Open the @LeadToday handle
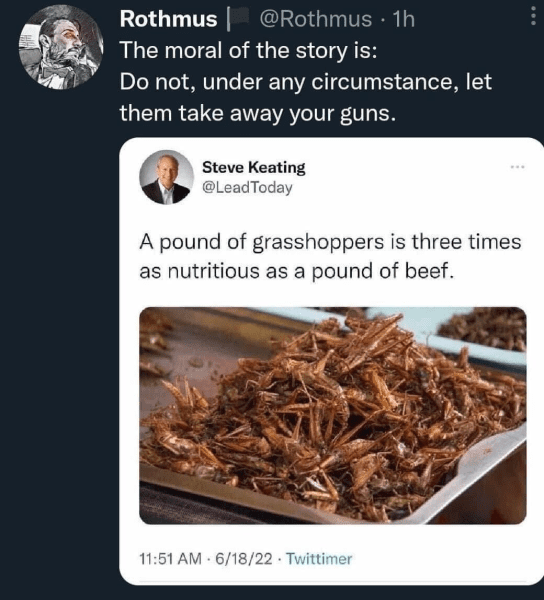 (x=247, y=188)
